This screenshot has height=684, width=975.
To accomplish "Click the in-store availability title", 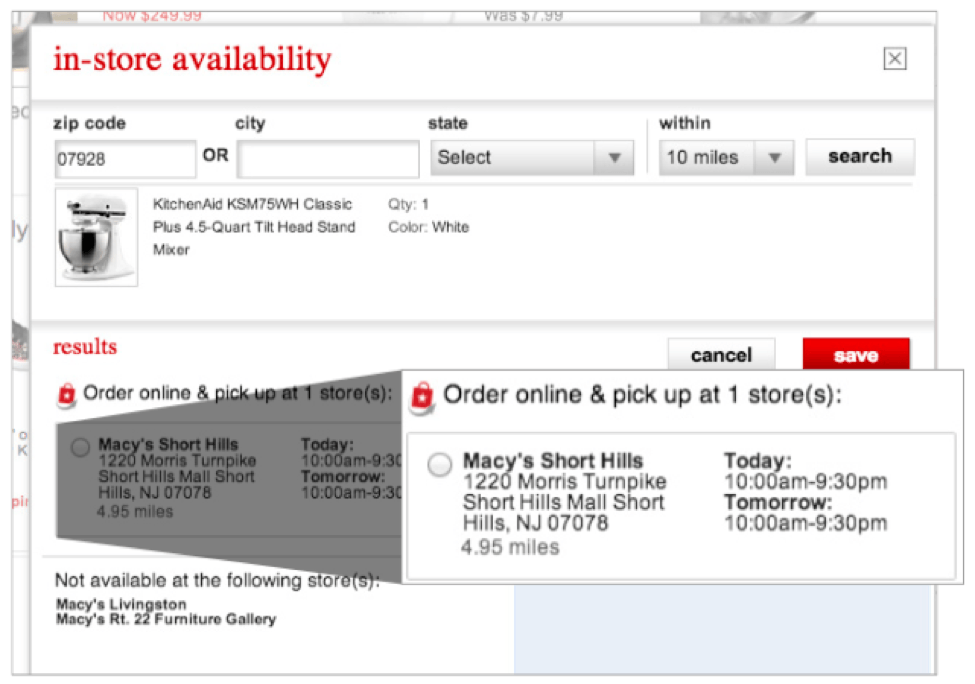I will (x=192, y=60).
